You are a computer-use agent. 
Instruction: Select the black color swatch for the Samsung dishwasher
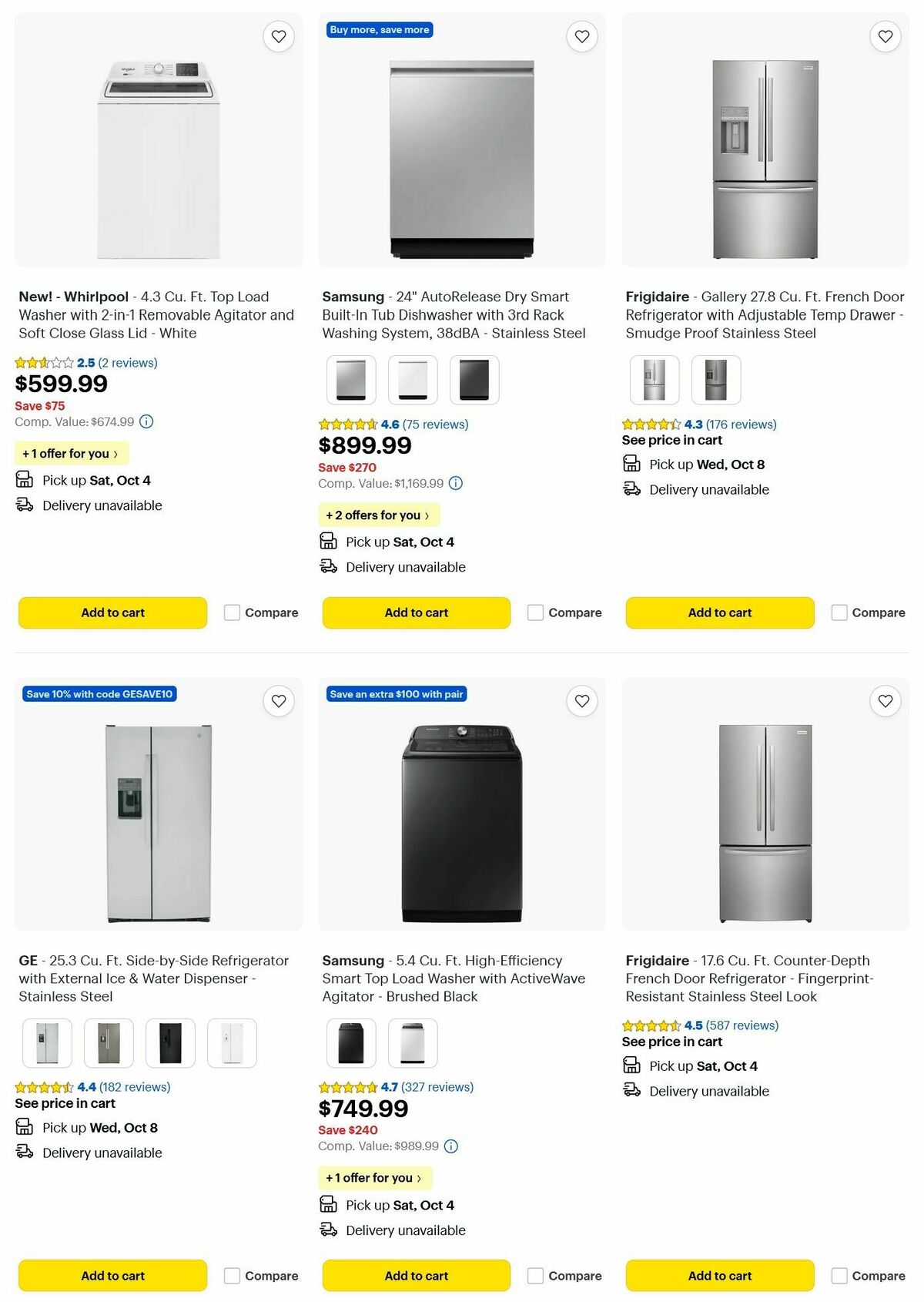click(x=474, y=379)
